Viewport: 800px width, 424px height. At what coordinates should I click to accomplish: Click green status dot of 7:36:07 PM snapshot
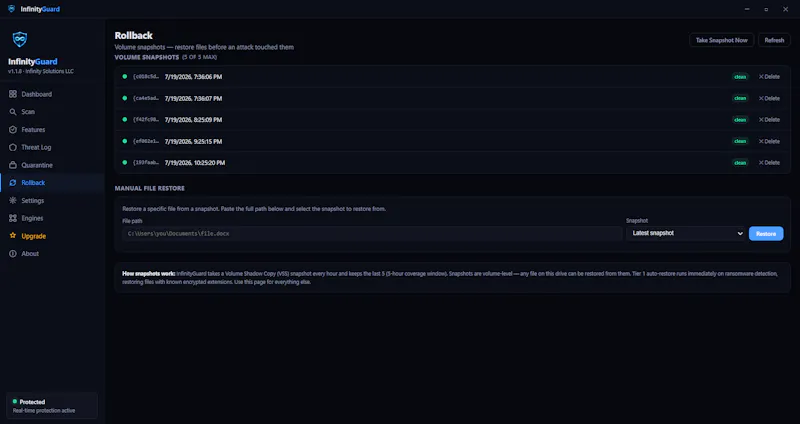[x=124, y=98]
